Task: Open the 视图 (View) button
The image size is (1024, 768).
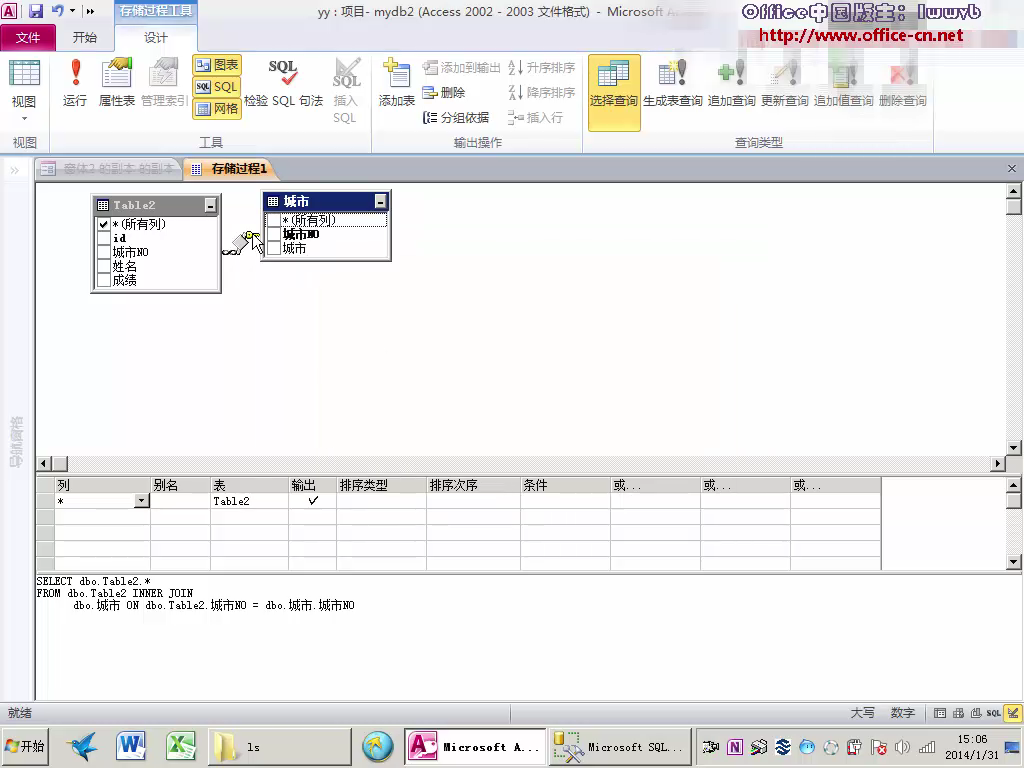Action: 24,90
